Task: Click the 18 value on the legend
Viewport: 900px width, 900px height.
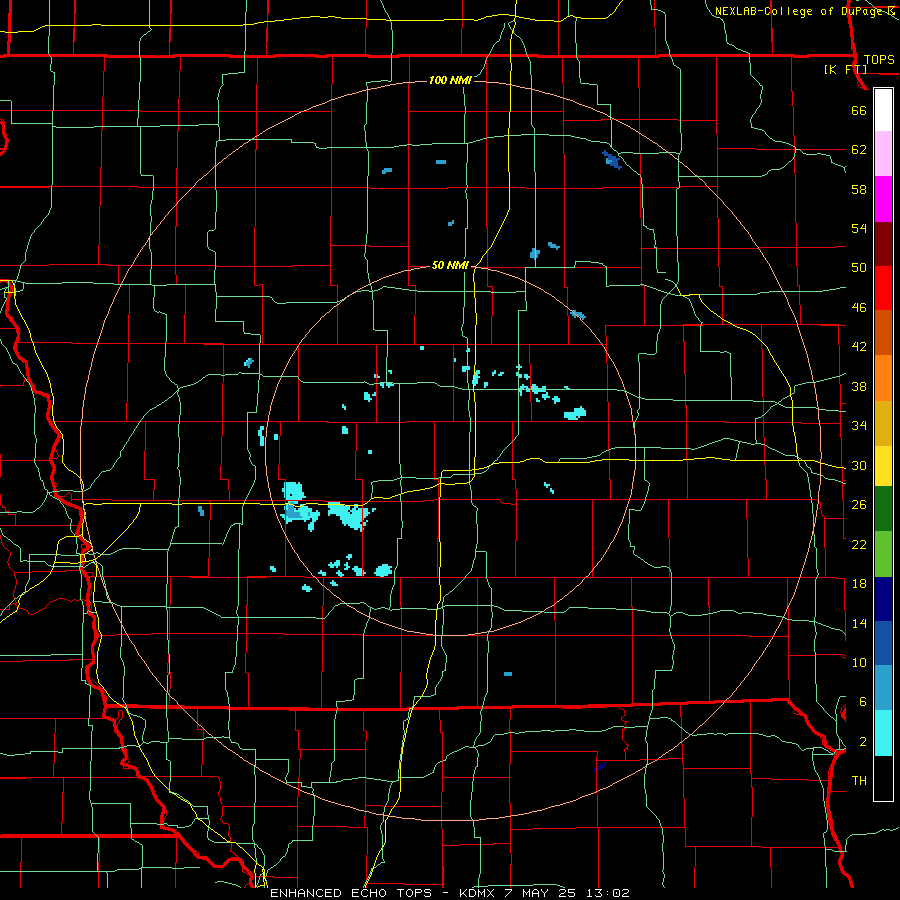Action: point(859,584)
